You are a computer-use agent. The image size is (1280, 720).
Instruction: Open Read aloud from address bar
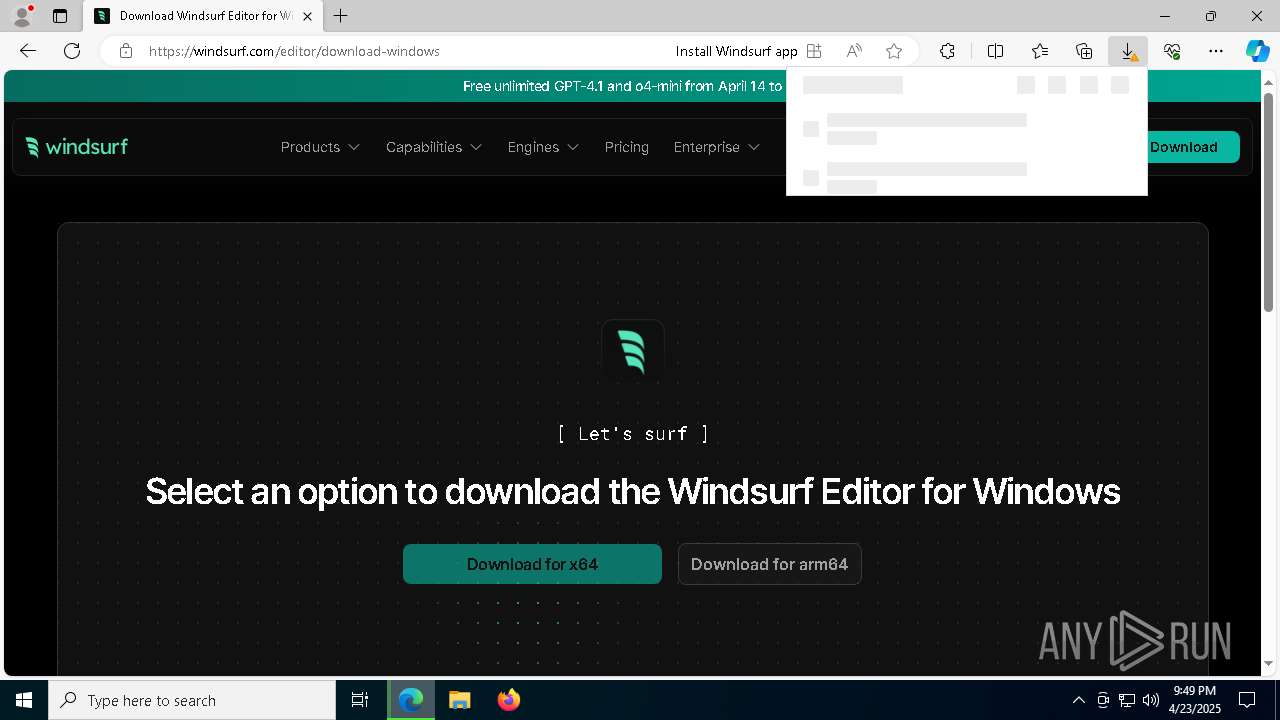tap(854, 51)
